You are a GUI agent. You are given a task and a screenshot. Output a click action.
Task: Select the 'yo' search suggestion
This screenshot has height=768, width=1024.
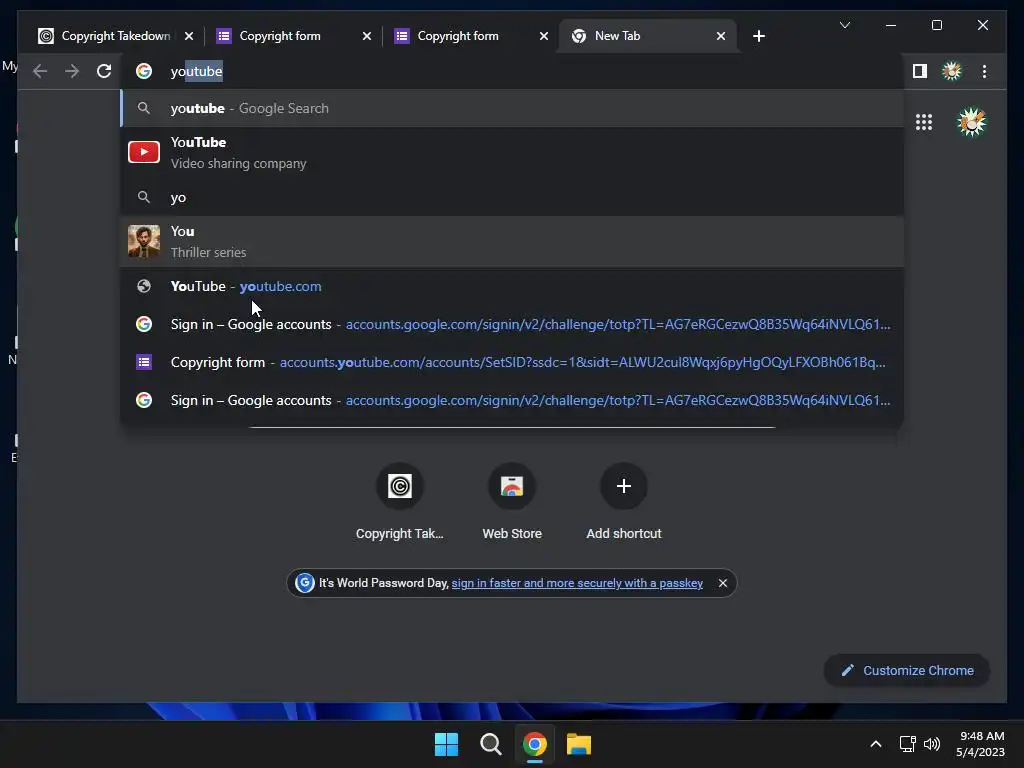[x=513, y=197]
